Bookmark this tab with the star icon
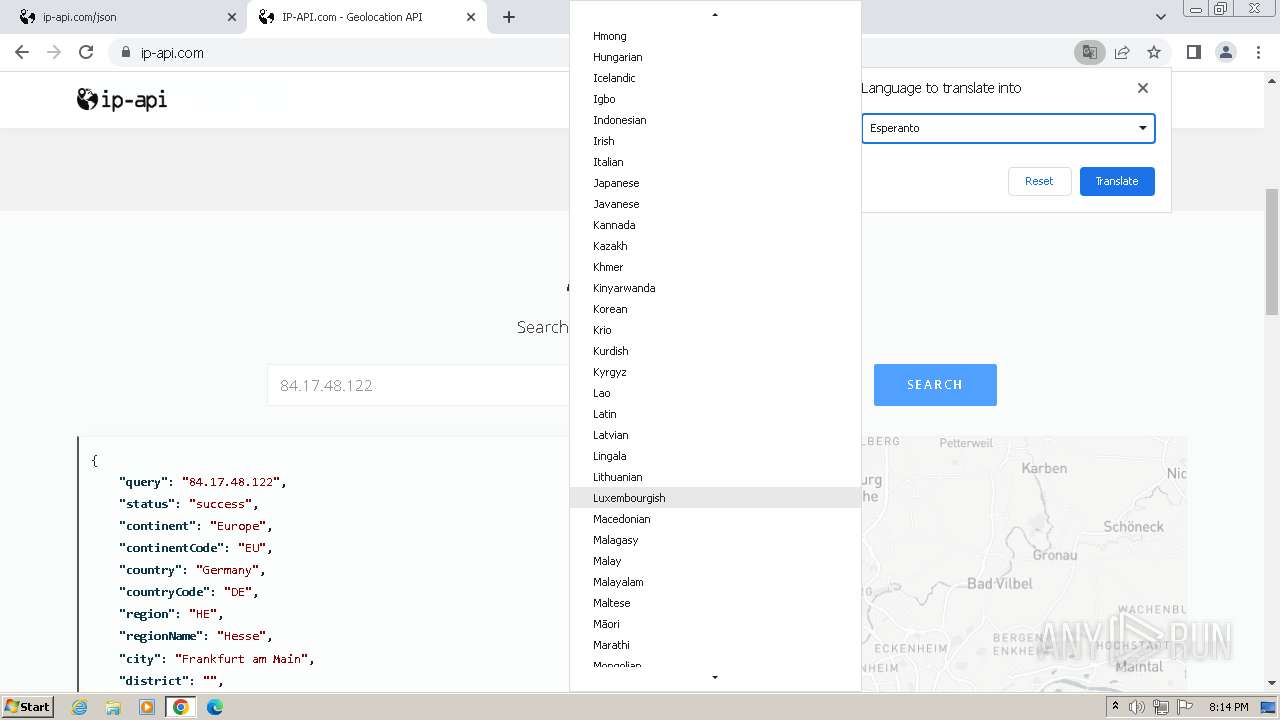This screenshot has height=720, width=1280. coord(1154,53)
